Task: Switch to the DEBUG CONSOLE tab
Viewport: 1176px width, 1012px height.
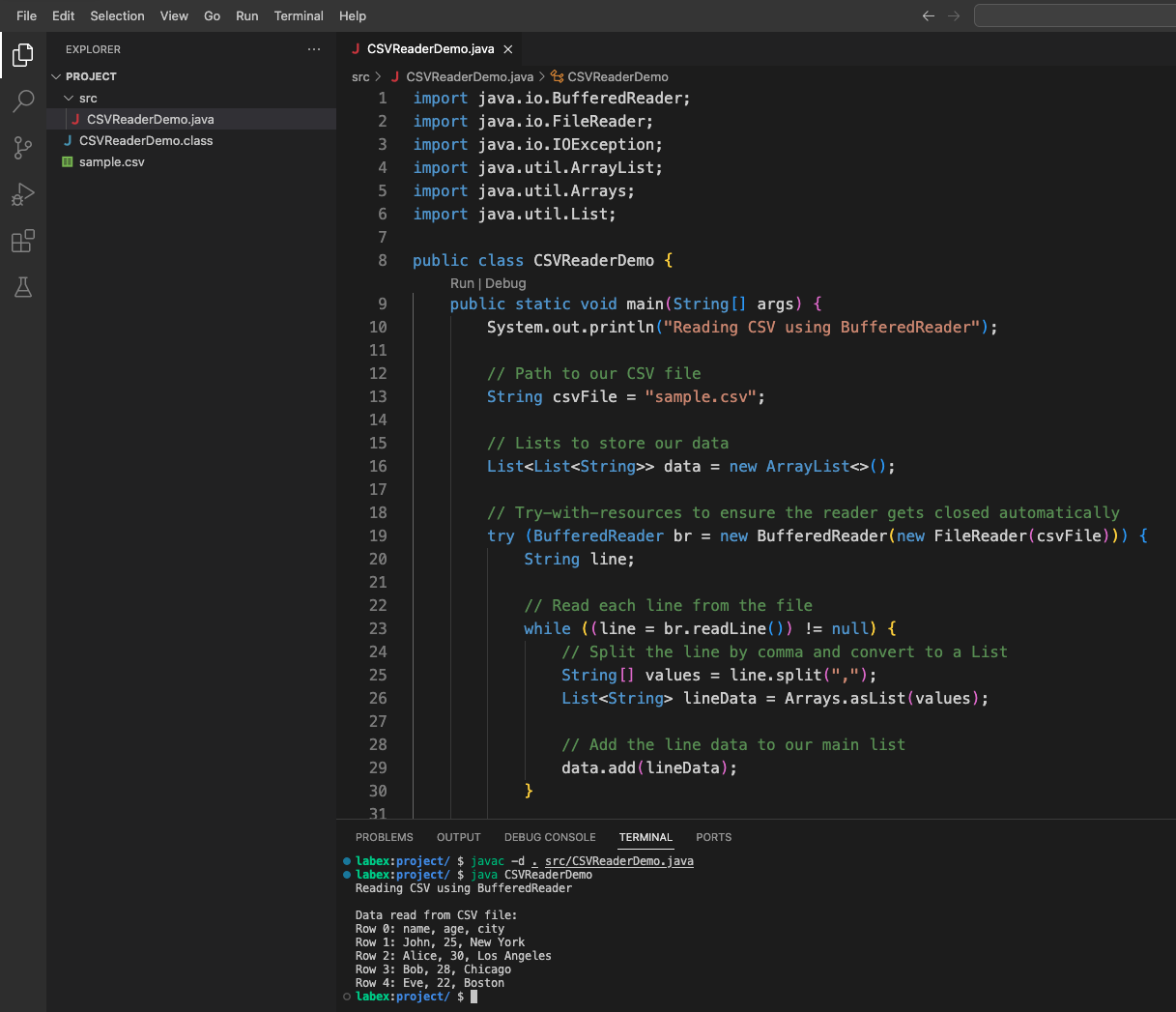Action: (x=550, y=837)
